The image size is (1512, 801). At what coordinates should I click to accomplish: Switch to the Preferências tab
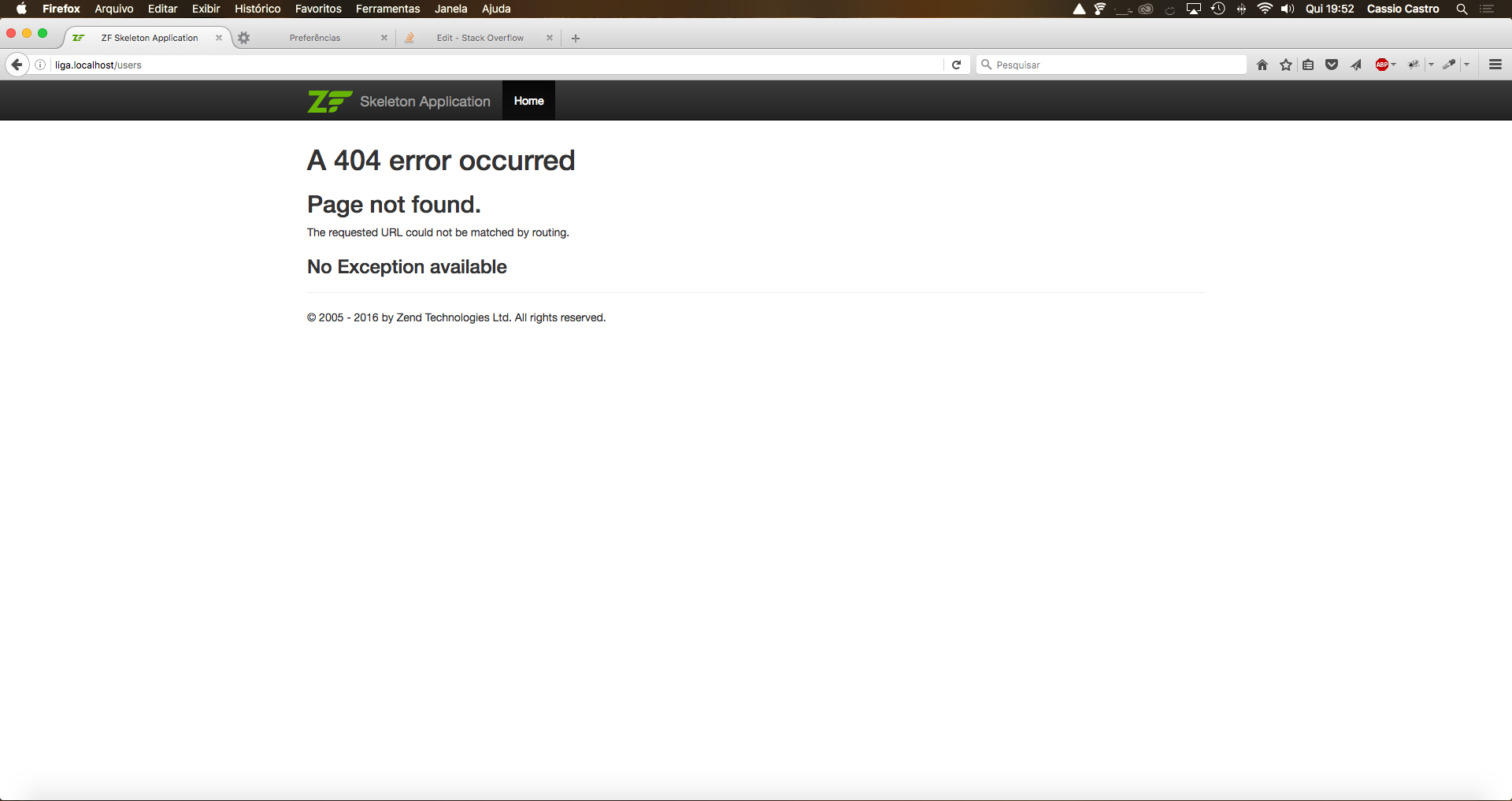tap(315, 38)
